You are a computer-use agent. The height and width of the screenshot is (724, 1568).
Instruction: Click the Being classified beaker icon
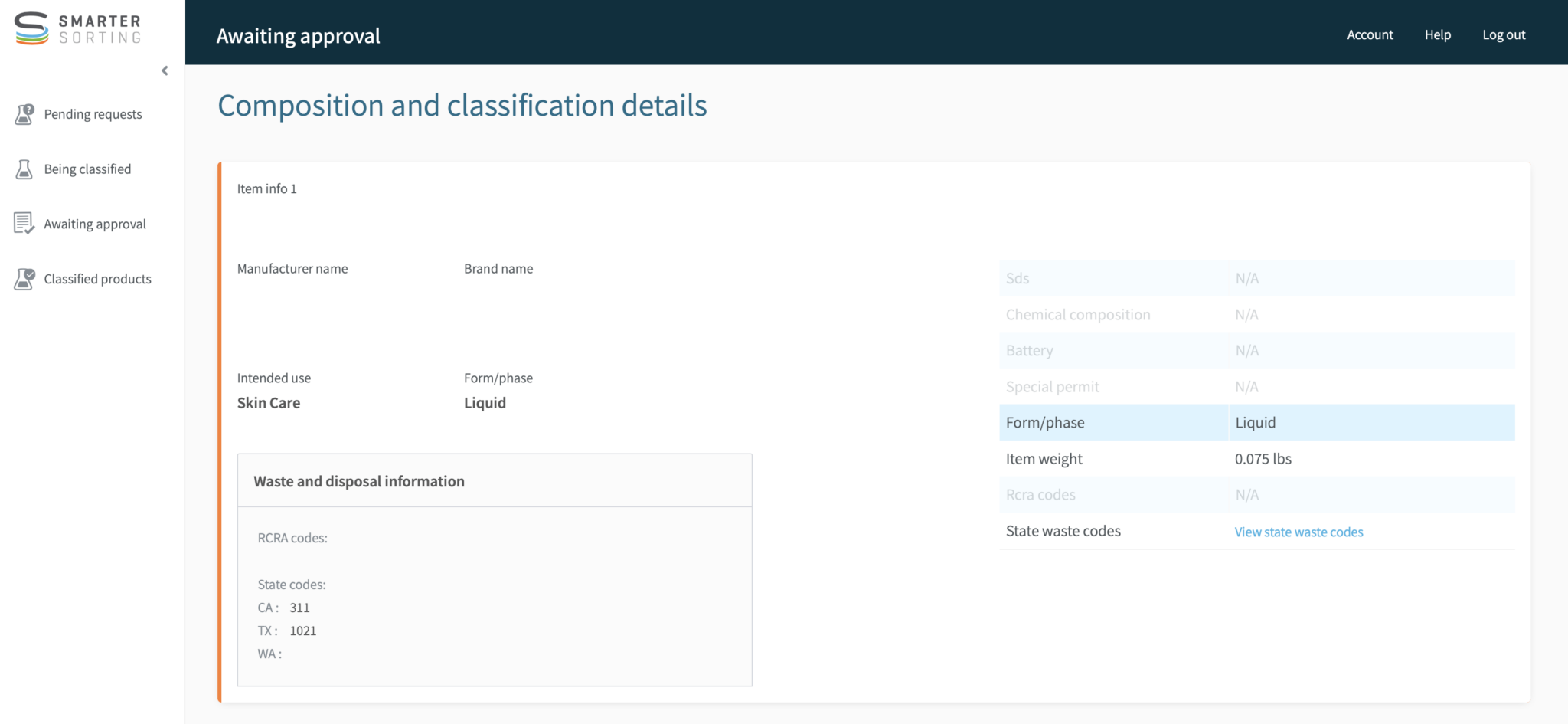(x=24, y=169)
